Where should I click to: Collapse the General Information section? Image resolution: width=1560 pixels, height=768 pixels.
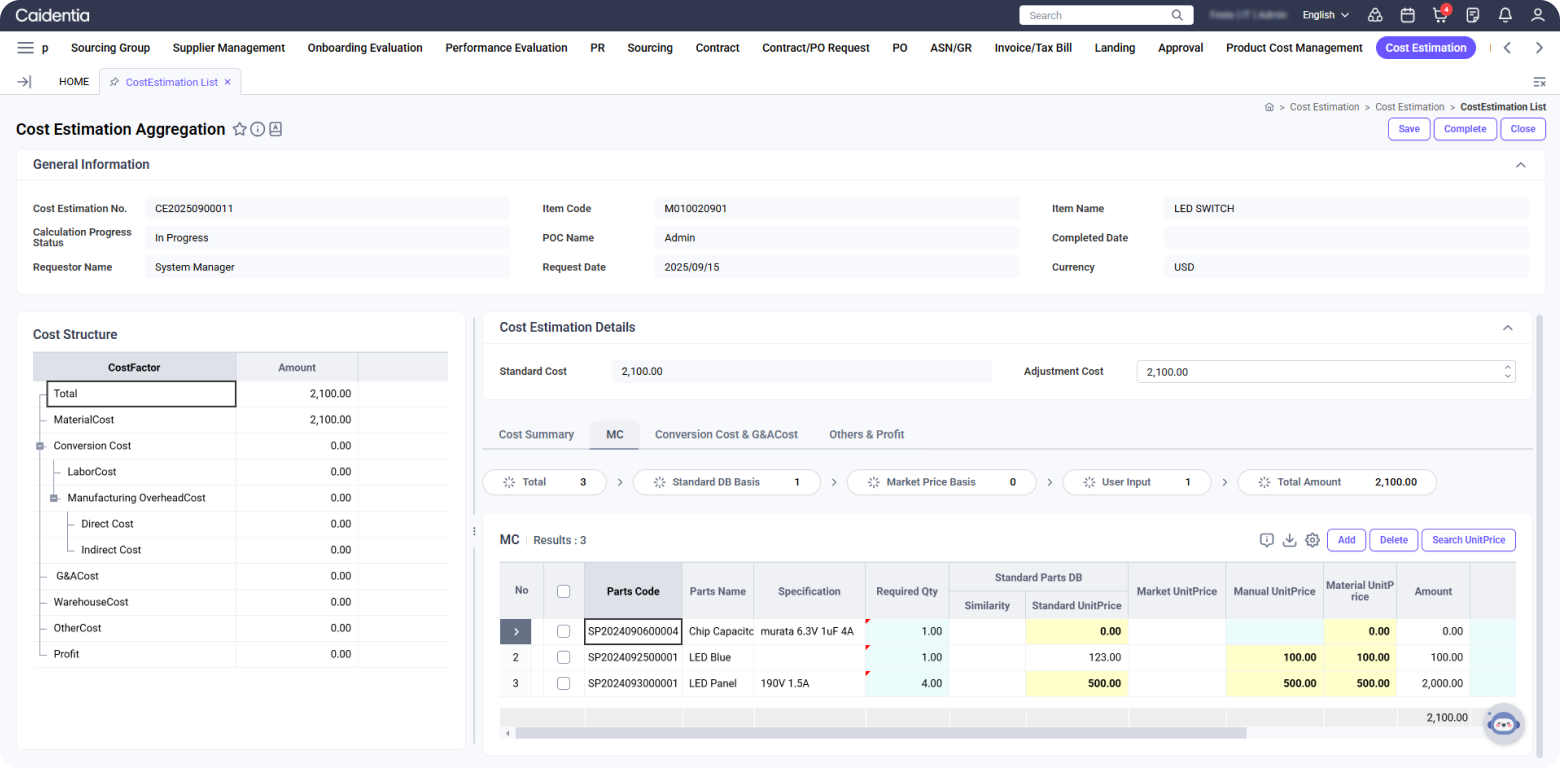tap(1520, 165)
